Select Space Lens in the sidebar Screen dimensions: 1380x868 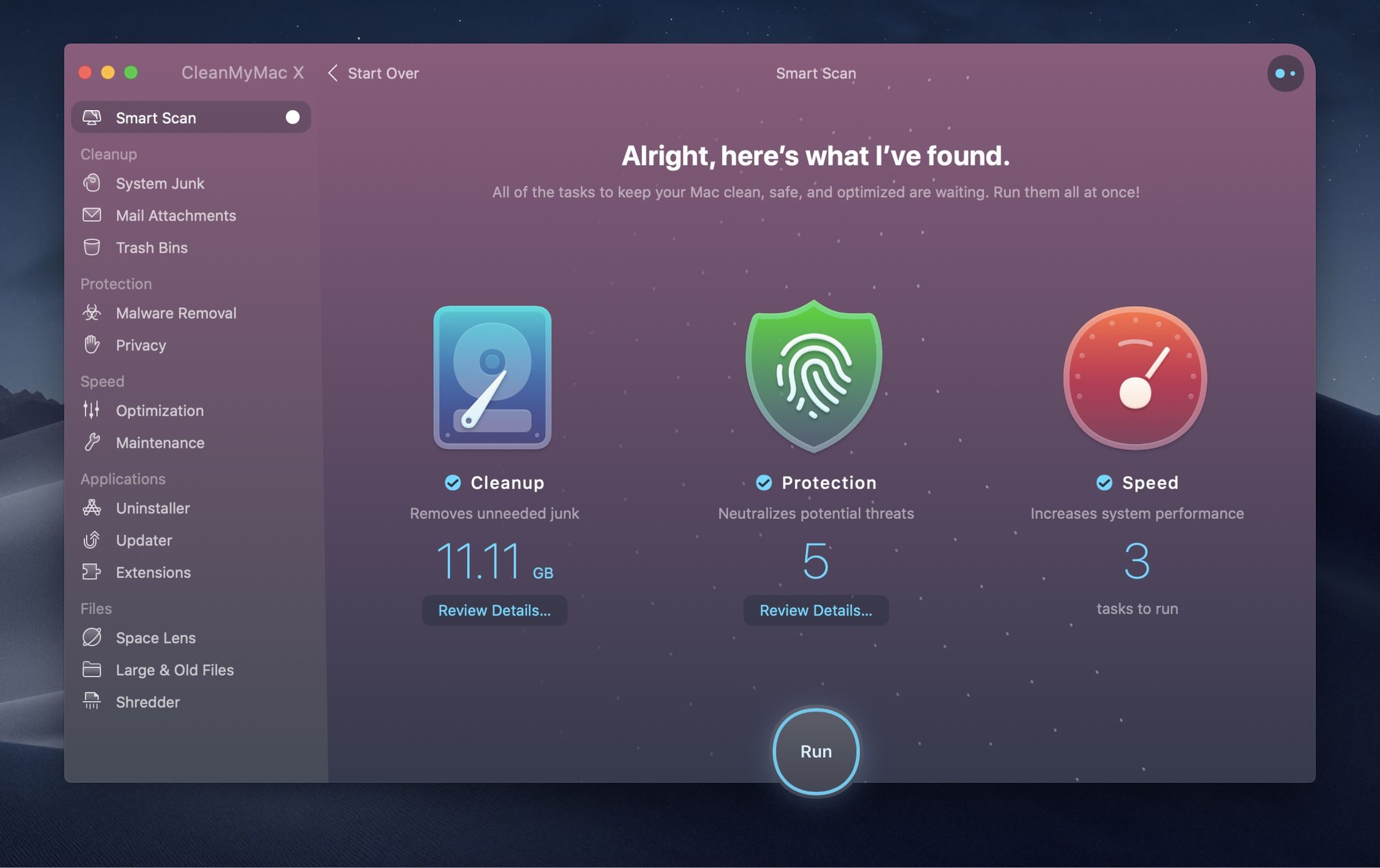click(x=191, y=637)
